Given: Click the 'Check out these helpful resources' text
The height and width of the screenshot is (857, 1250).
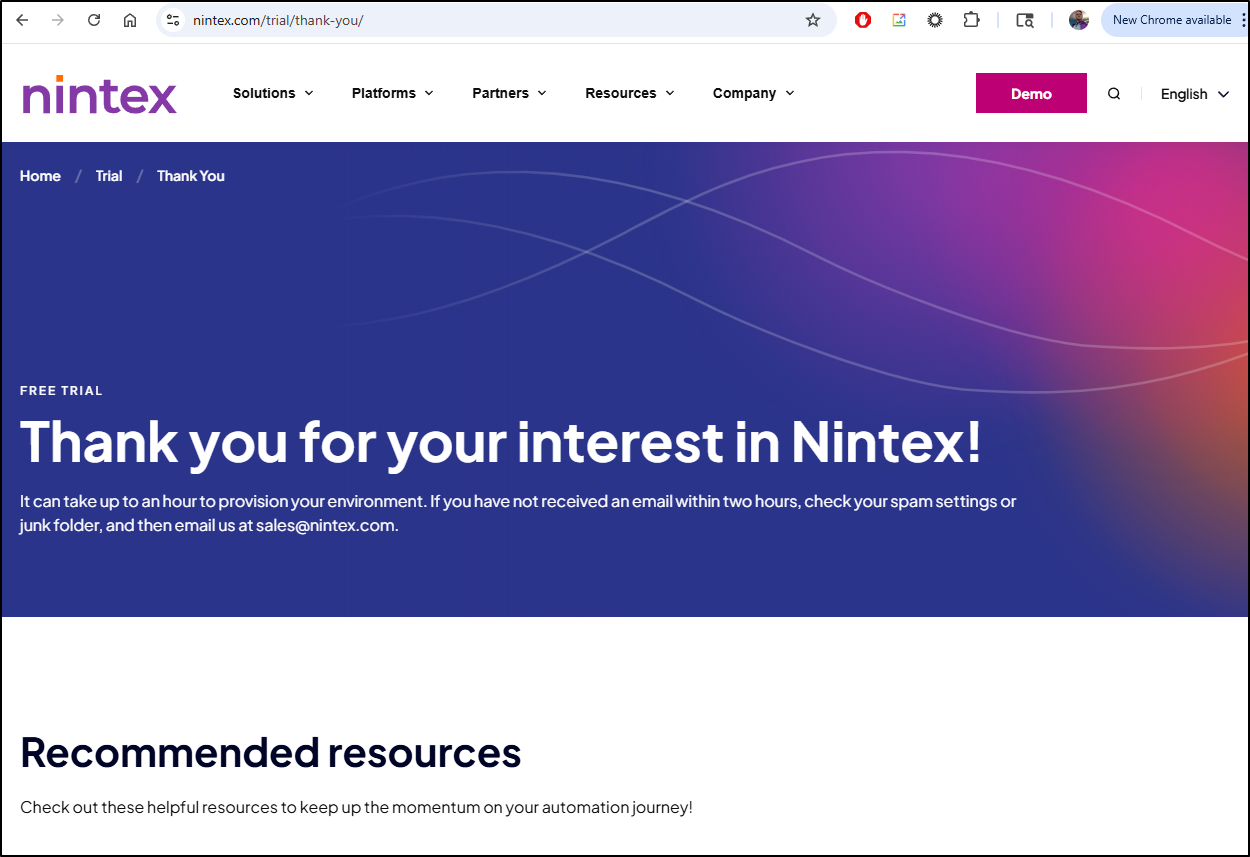Looking at the screenshot, I should (356, 807).
